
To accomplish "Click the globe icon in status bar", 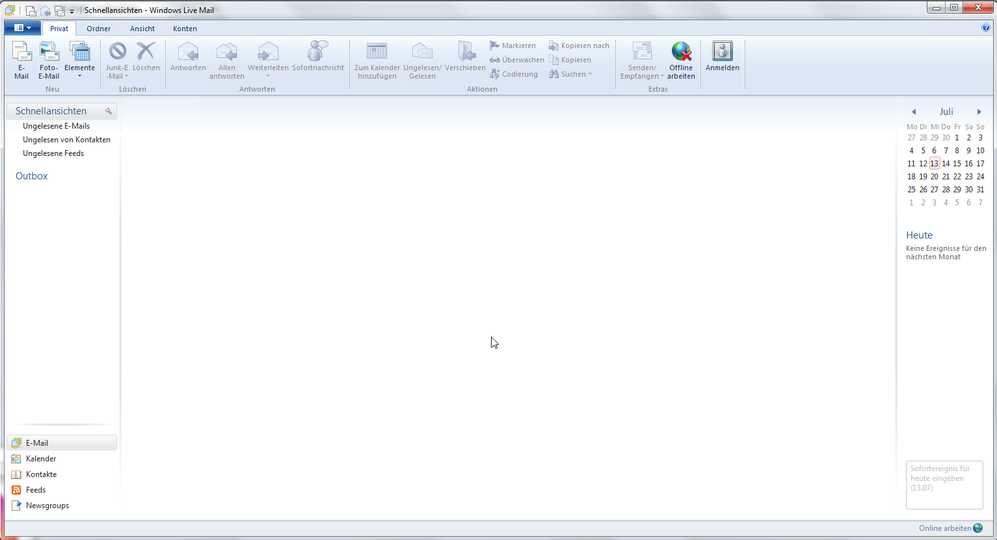I will [978, 528].
